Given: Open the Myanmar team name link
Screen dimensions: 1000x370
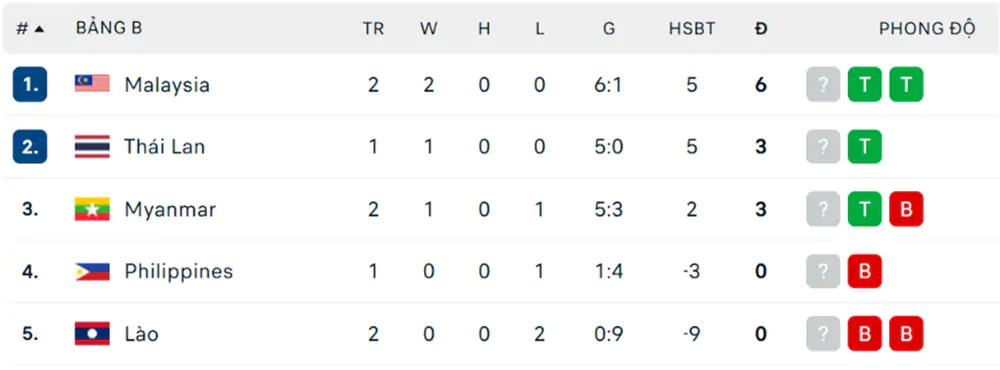Looking at the screenshot, I should pyautogui.click(x=170, y=209).
